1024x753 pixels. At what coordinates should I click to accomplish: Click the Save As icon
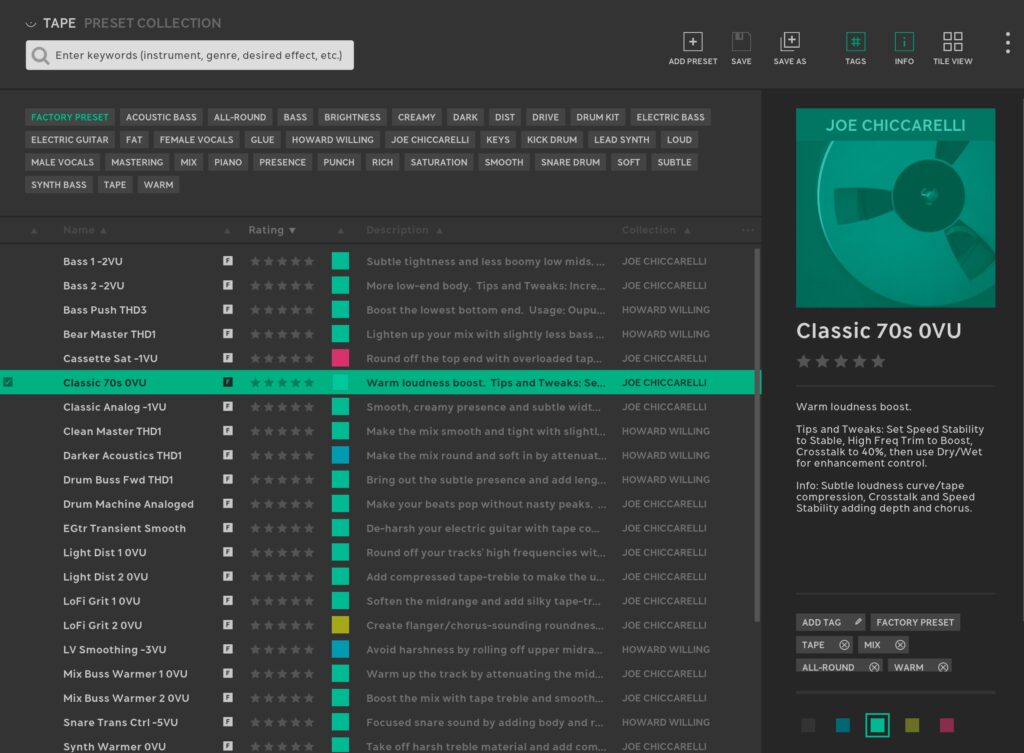pyautogui.click(x=789, y=42)
